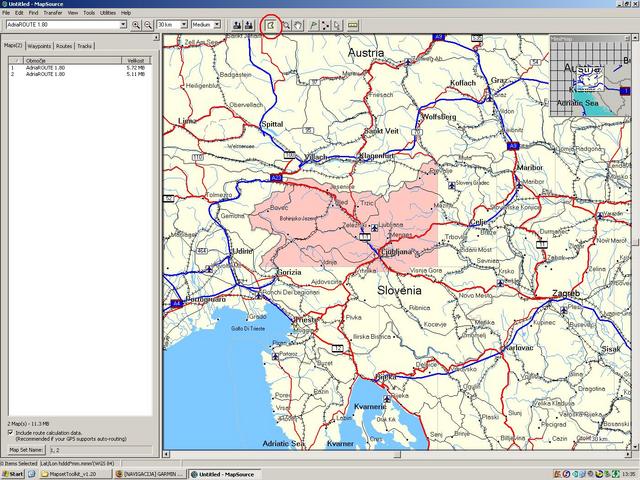Click map horizontal scrollbar left arrow
Image resolution: width=640 pixels, height=480 pixels.
point(166,454)
